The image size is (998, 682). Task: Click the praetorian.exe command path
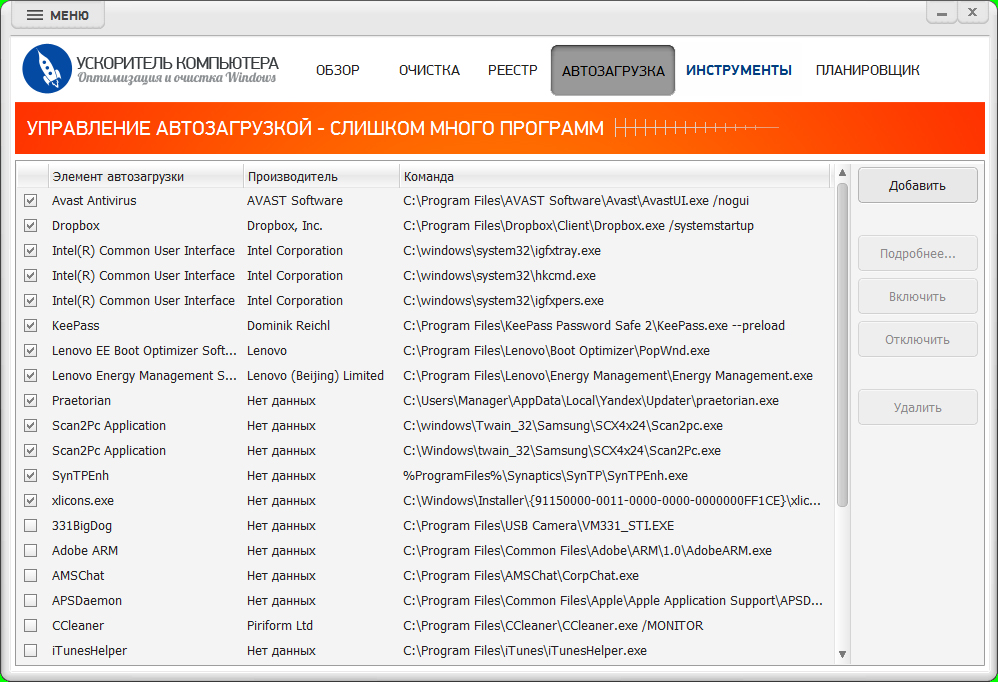click(x=591, y=400)
